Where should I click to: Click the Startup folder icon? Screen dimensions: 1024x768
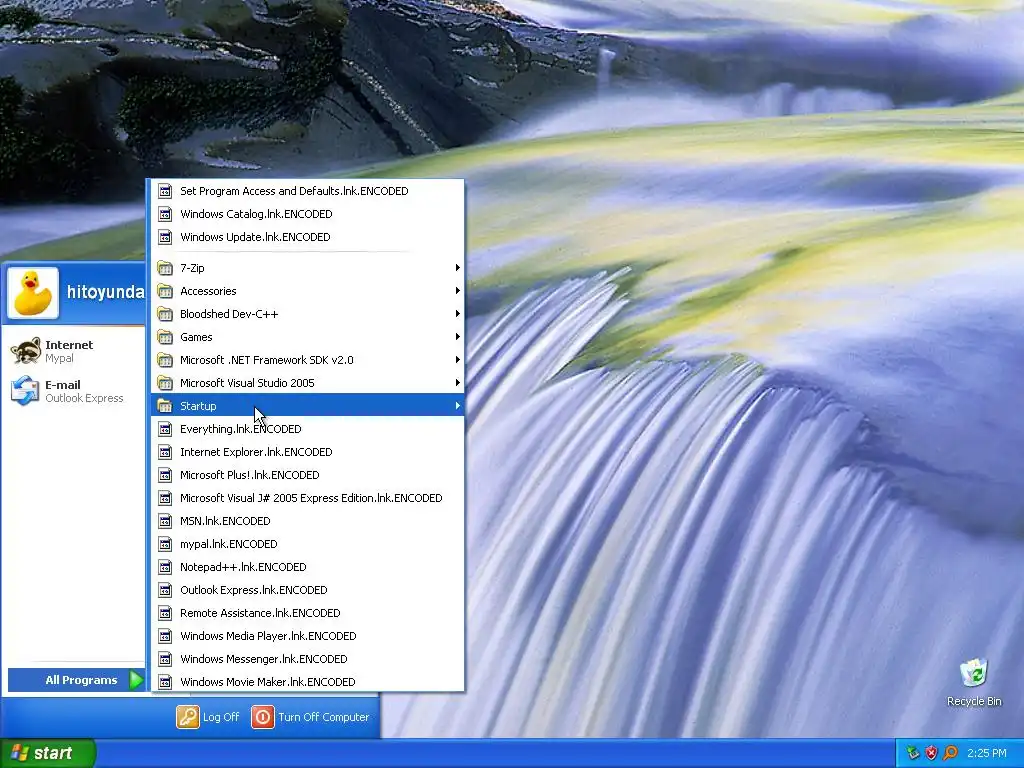pyautogui.click(x=165, y=406)
